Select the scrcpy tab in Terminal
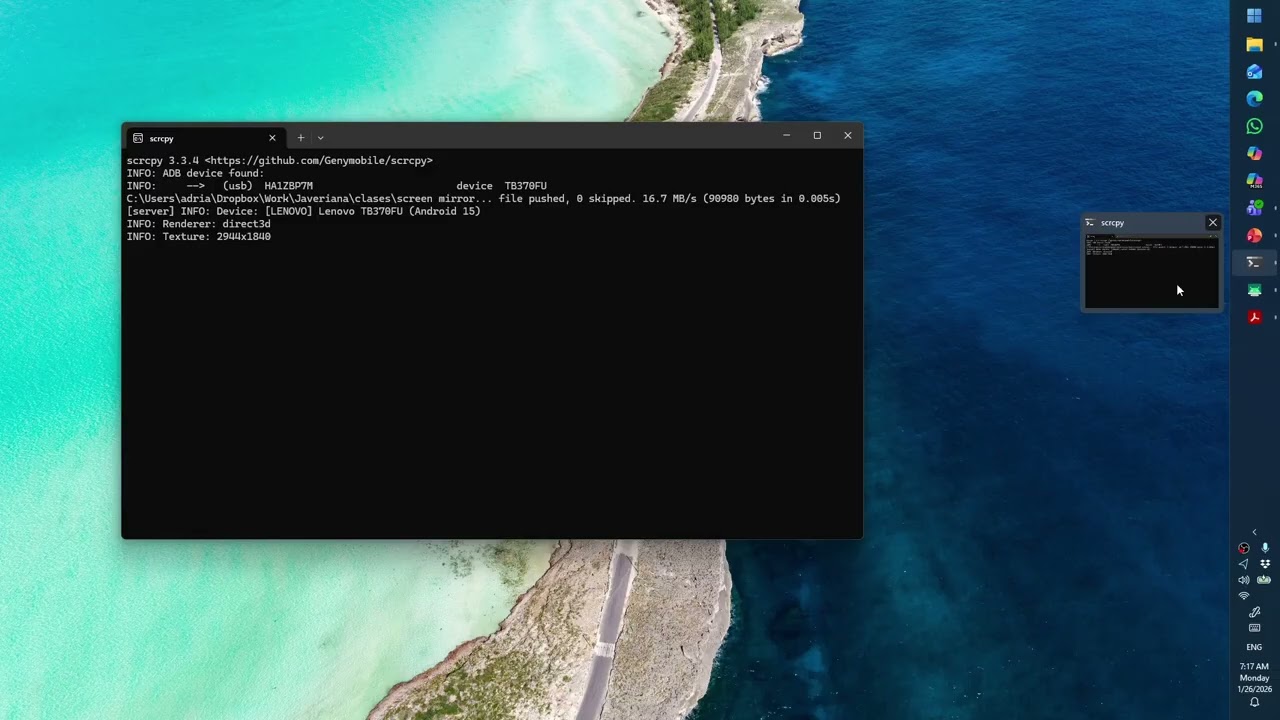Image resolution: width=1280 pixels, height=720 pixels. tap(204, 138)
